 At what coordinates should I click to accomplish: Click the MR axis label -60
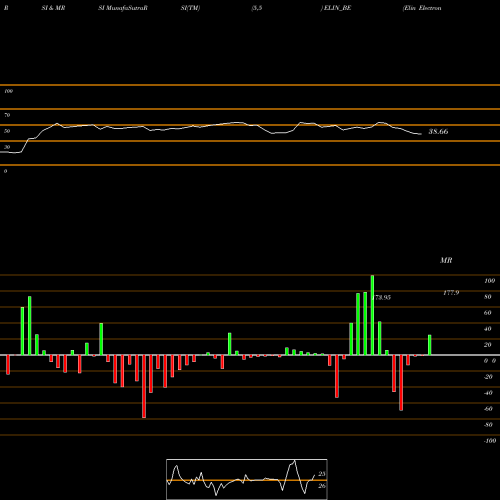pyautogui.click(x=488, y=409)
